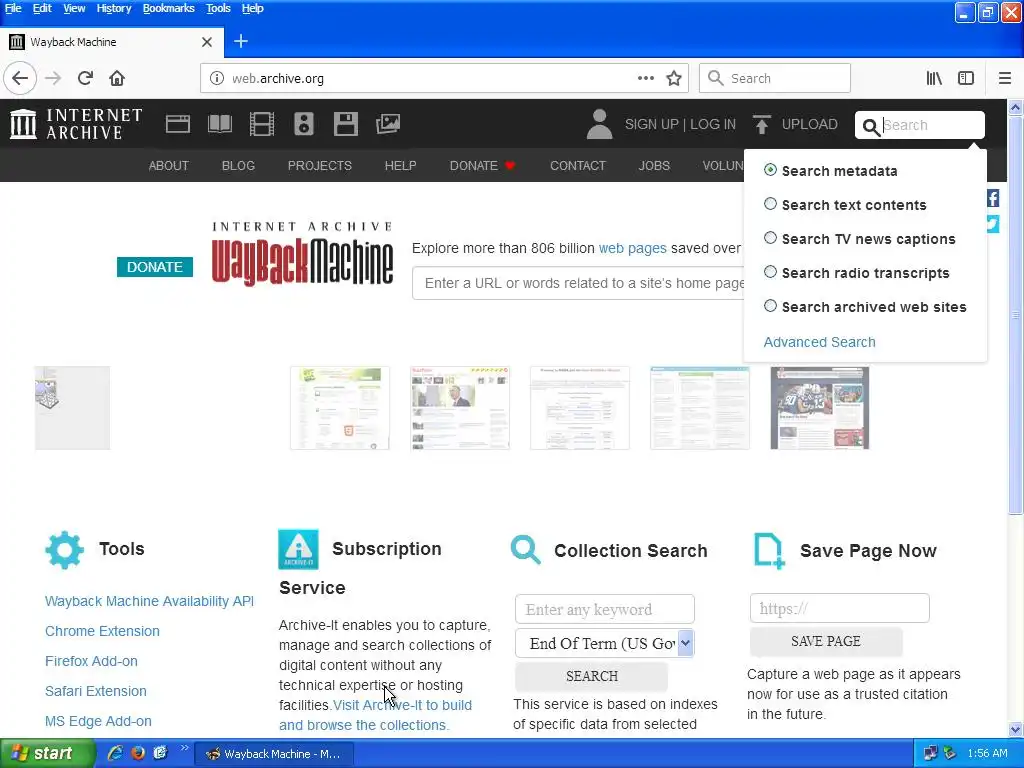Share on Facebook icon

pos(993,198)
